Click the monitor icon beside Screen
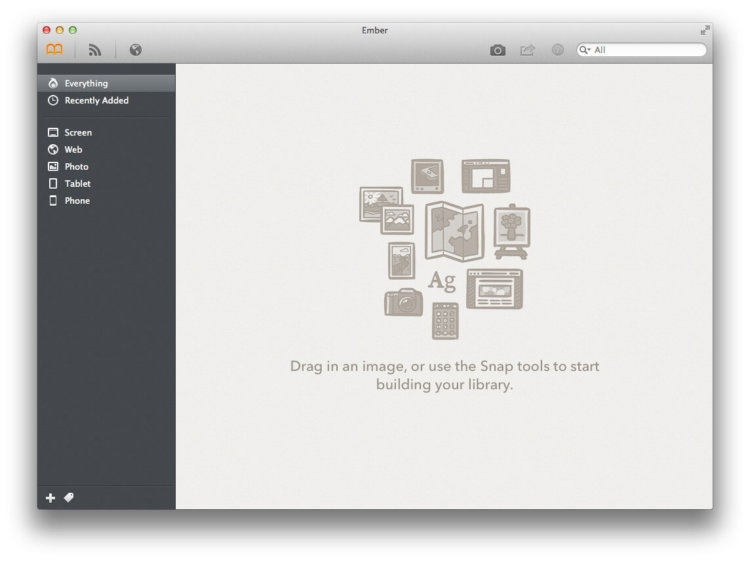The width and height of the screenshot is (750, 561). (x=53, y=132)
